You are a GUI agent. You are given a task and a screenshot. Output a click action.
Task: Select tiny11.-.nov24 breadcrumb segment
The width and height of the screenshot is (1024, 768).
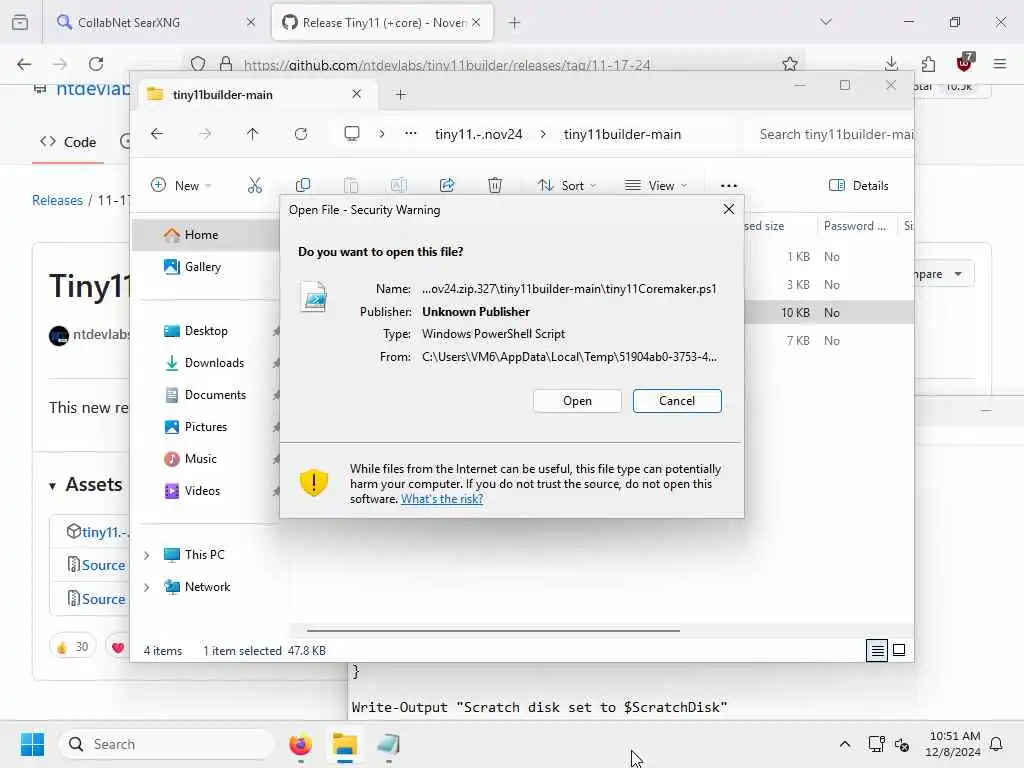click(479, 134)
